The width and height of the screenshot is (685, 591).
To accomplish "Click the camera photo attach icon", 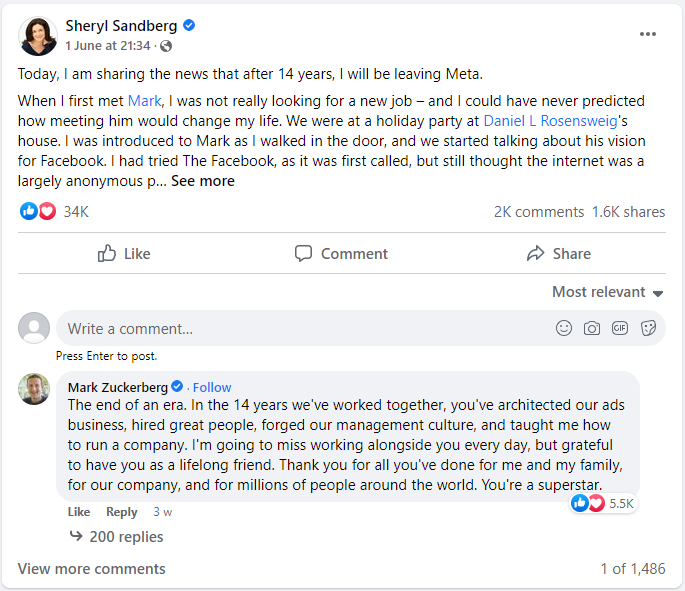I will [x=592, y=328].
